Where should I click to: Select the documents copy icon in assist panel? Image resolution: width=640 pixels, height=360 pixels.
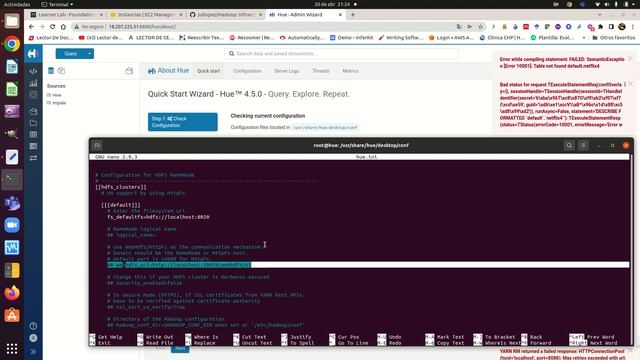tap(61, 71)
